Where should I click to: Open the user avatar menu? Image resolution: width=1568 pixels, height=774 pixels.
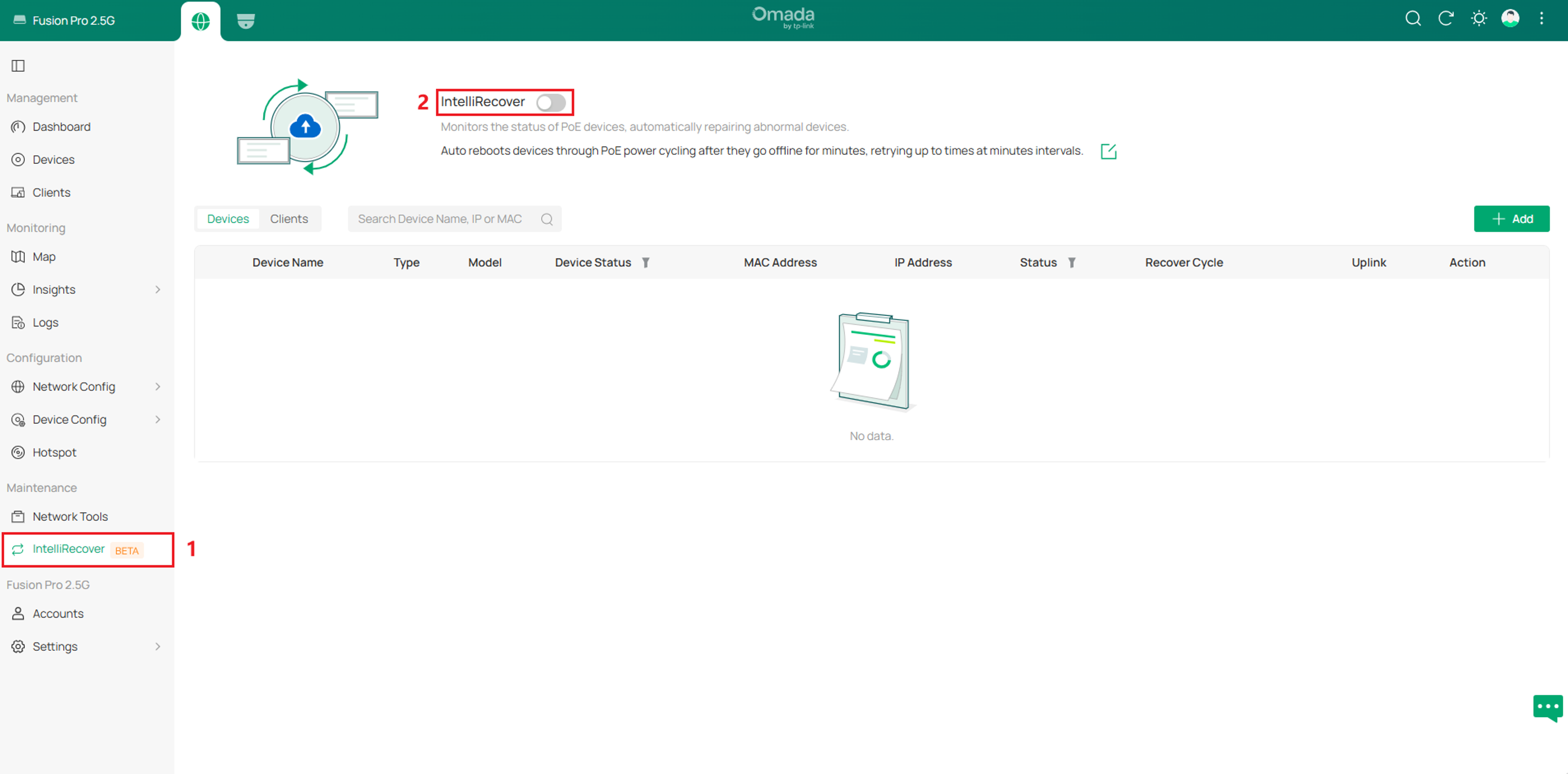[1510, 19]
